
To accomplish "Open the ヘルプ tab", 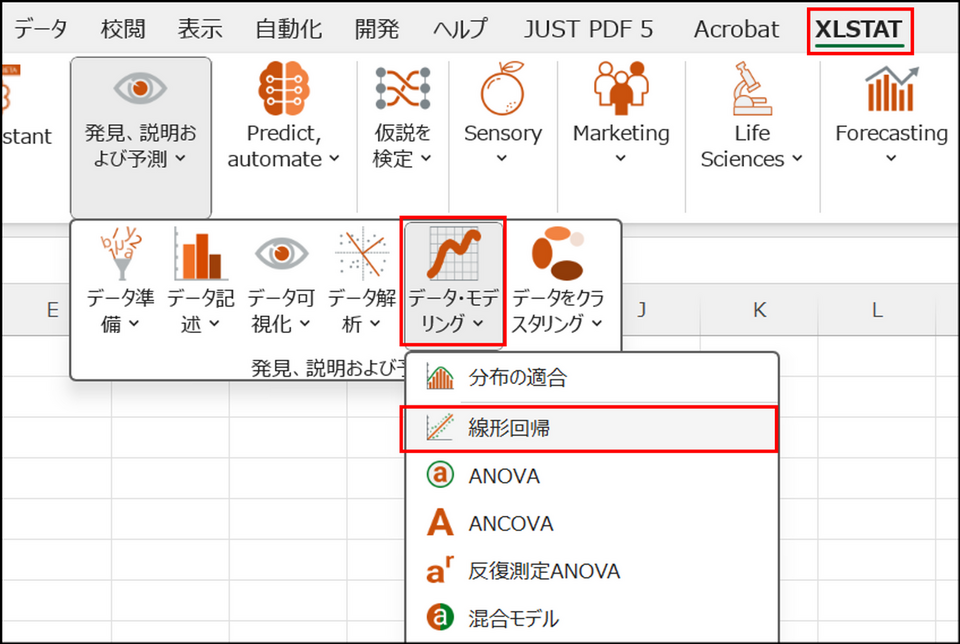I will 460,29.
